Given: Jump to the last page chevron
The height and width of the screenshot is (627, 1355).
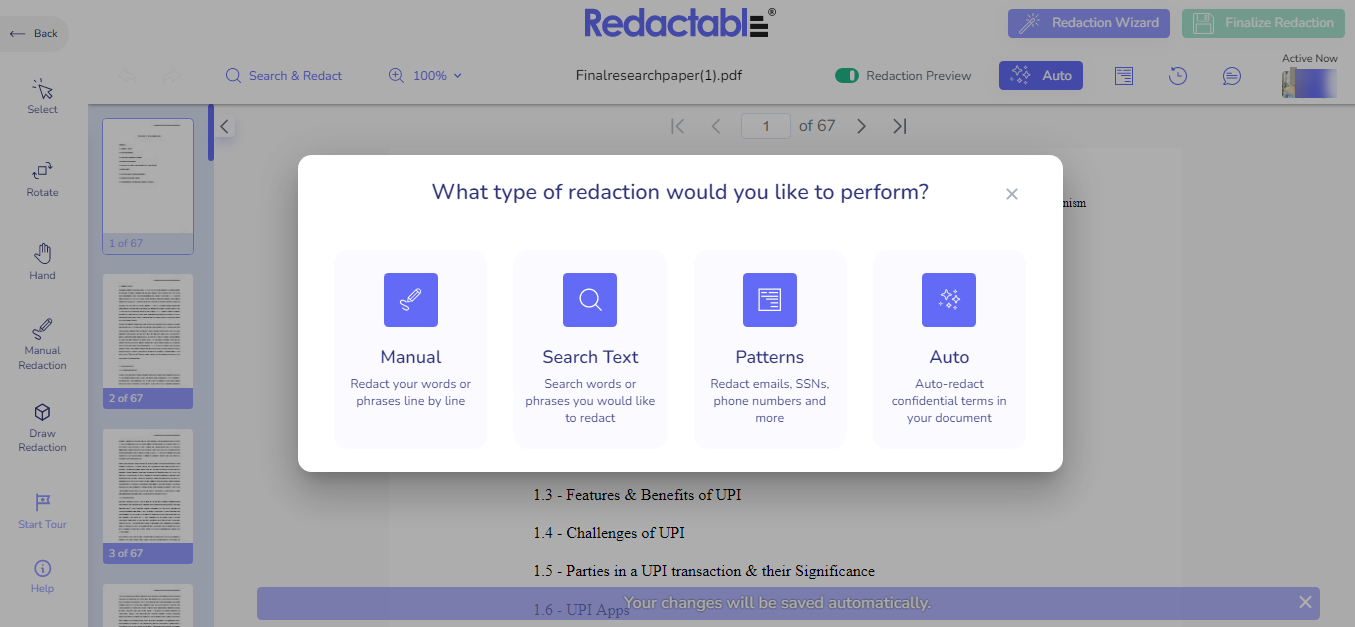Looking at the screenshot, I should pyautogui.click(x=898, y=126).
